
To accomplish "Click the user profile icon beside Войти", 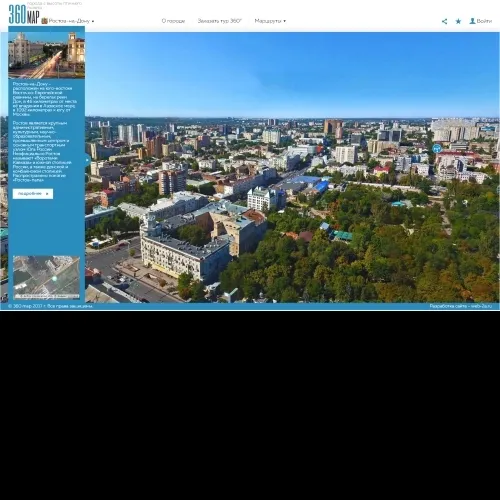I will tap(472, 21).
